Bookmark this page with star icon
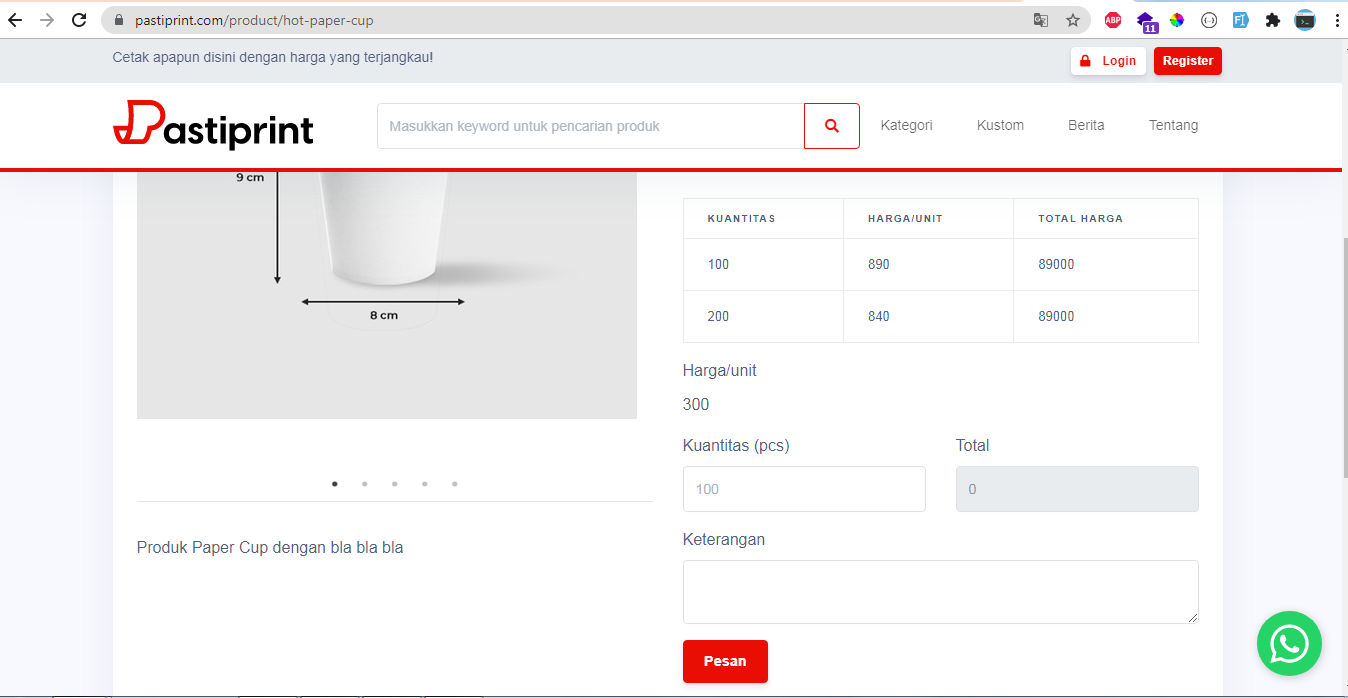The height and width of the screenshot is (698, 1348). [x=1073, y=20]
